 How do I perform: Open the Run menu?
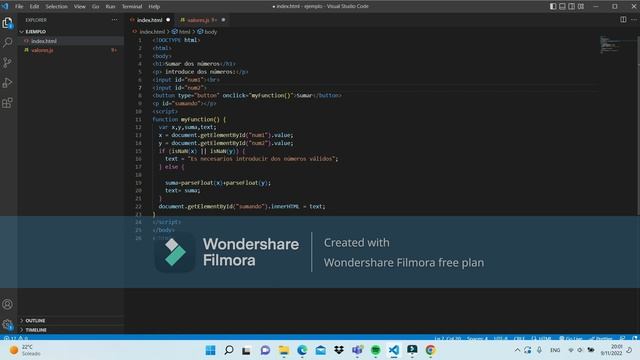click(110, 7)
